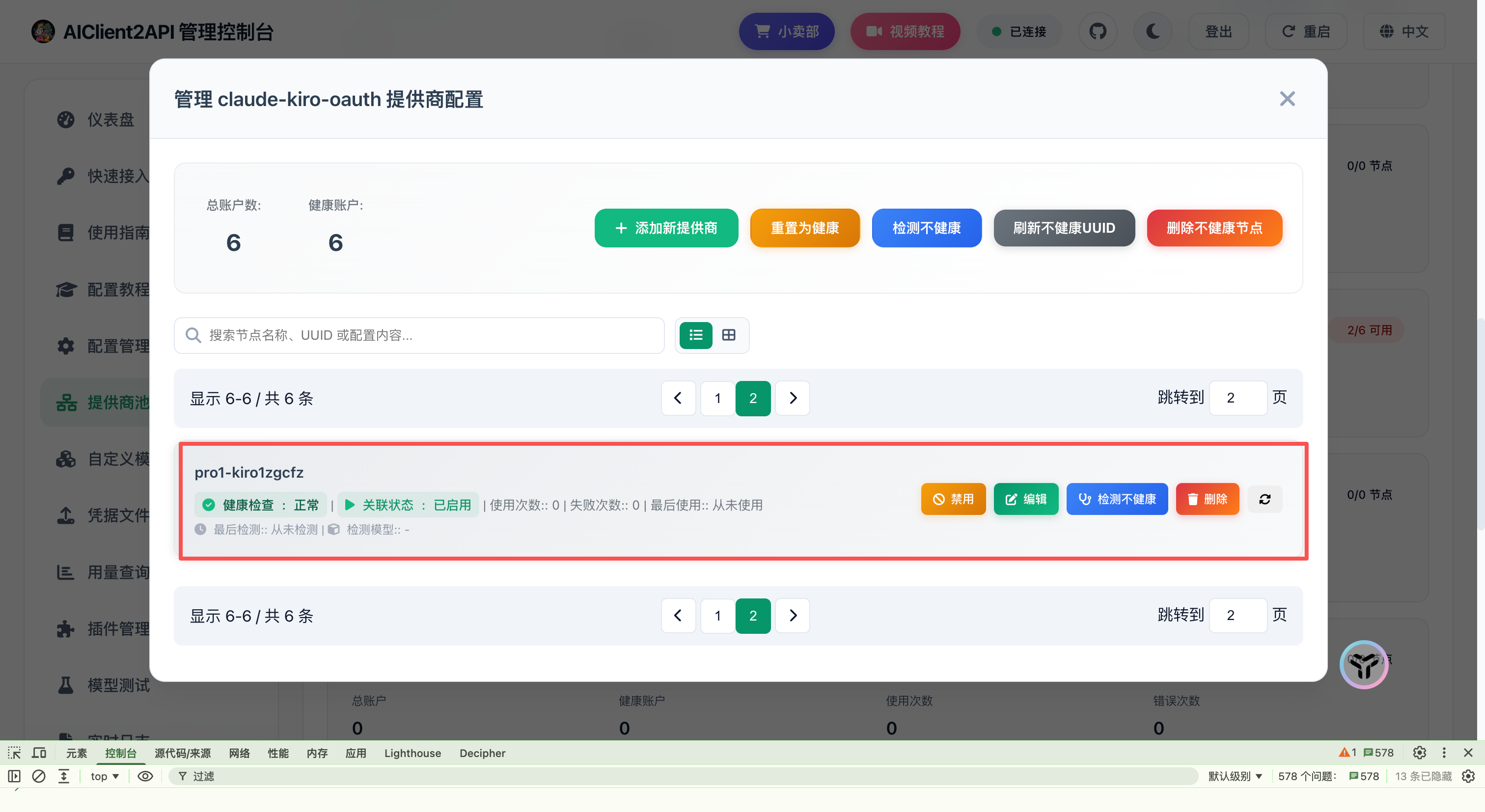Select page 2 in top pagination

pos(753,398)
